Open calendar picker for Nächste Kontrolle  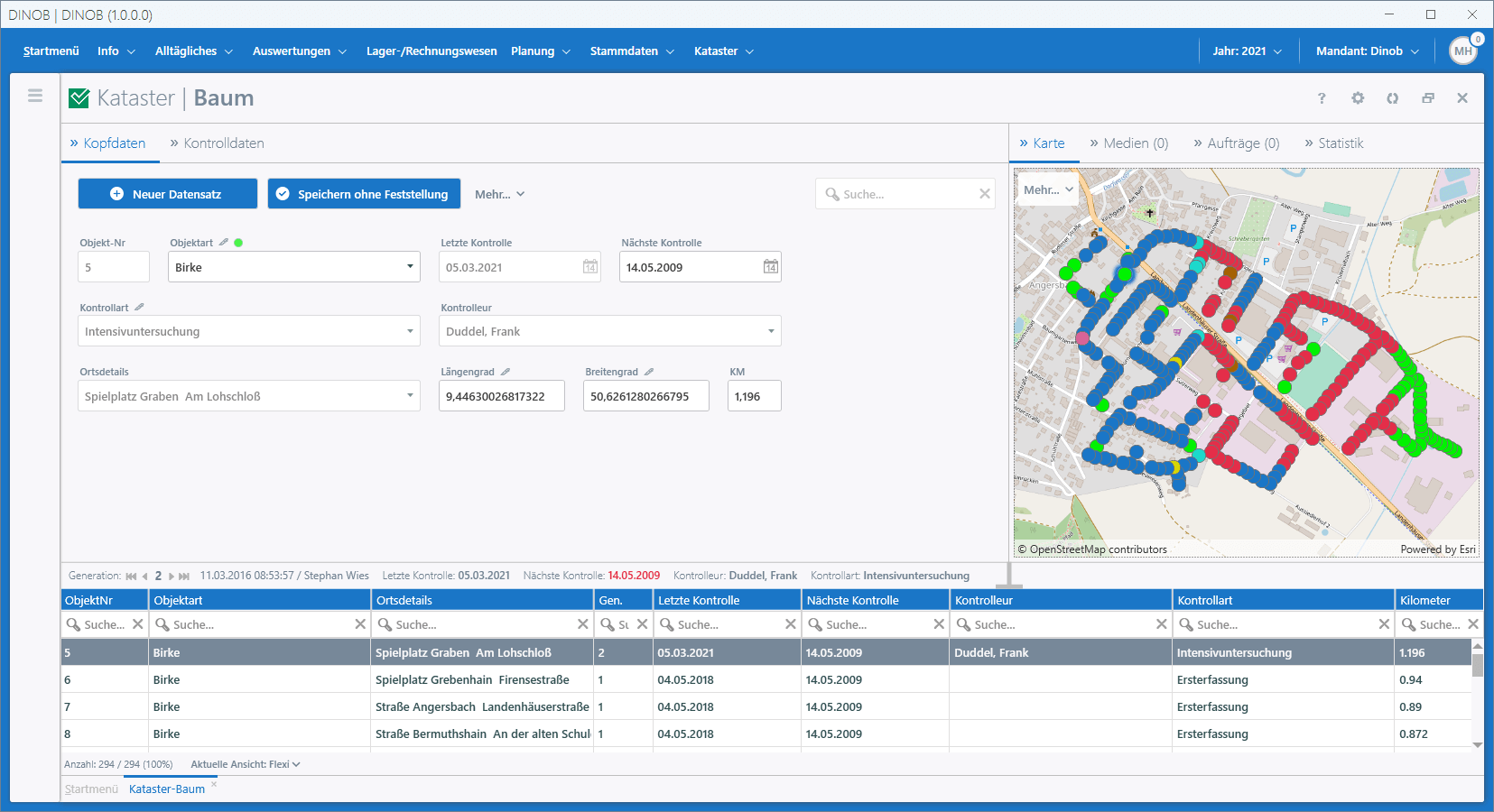(x=770, y=267)
